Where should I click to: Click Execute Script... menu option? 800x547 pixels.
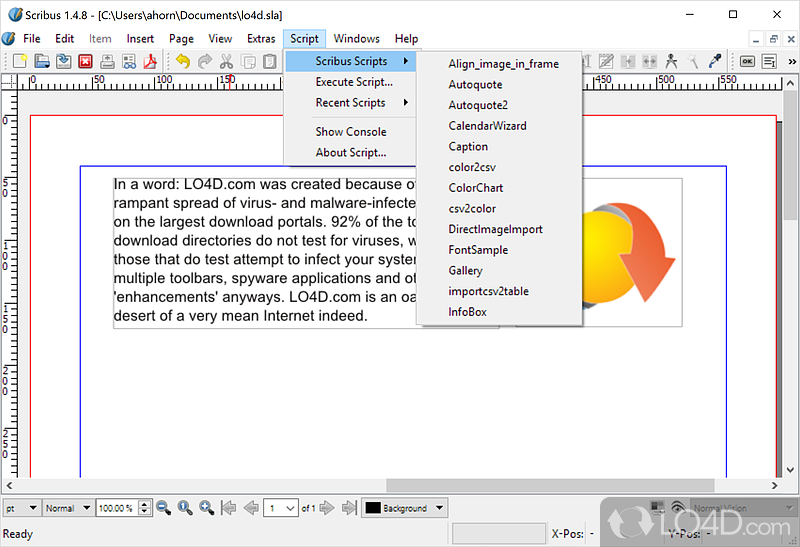click(x=354, y=82)
